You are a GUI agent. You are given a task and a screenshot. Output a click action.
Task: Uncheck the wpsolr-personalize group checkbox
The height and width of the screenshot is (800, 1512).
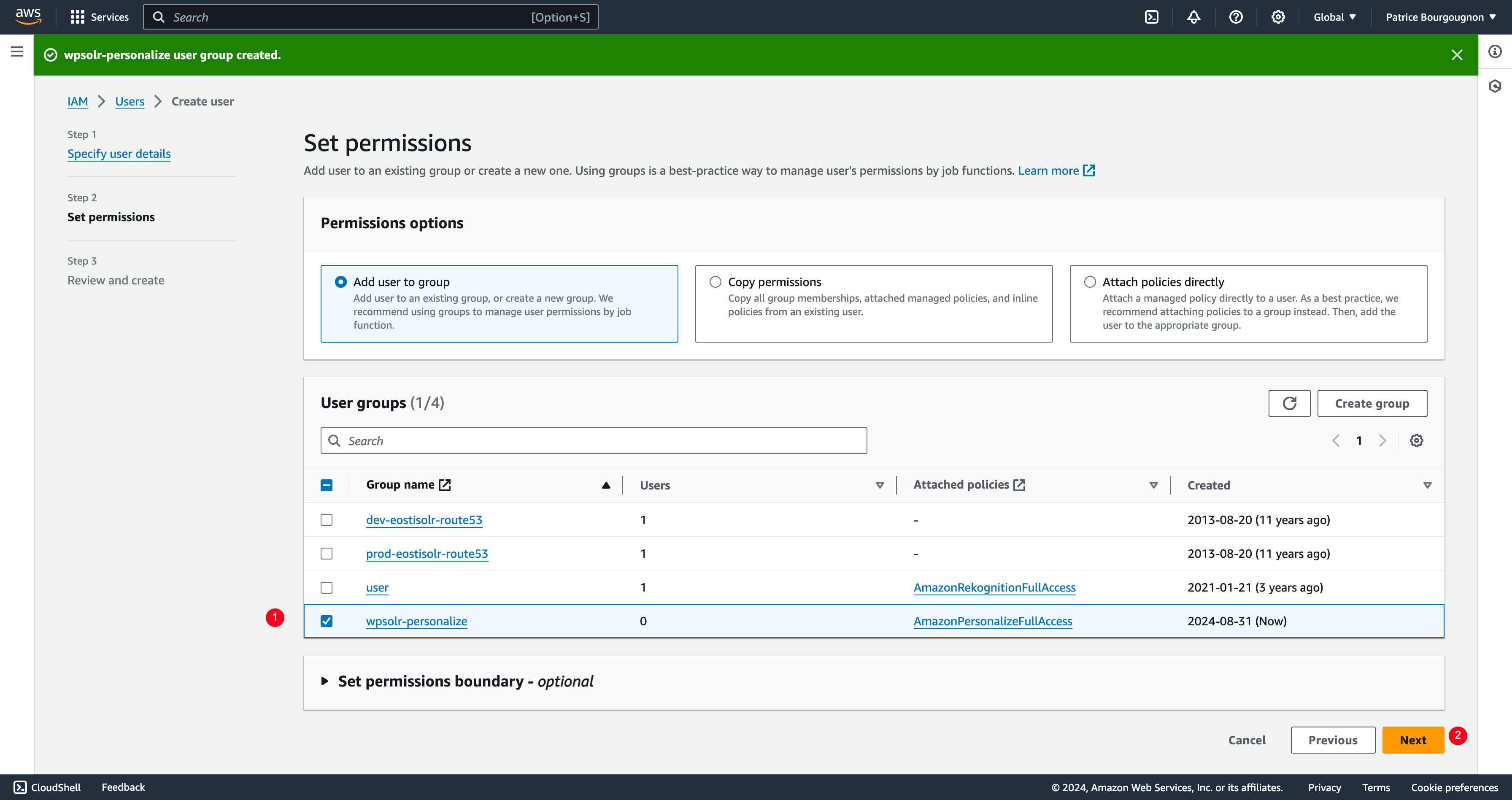(x=327, y=621)
